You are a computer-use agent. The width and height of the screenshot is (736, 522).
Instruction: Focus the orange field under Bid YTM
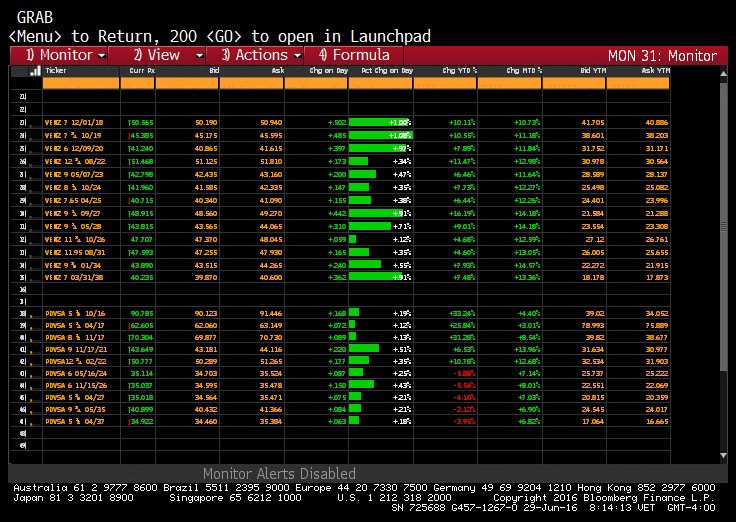[574, 84]
